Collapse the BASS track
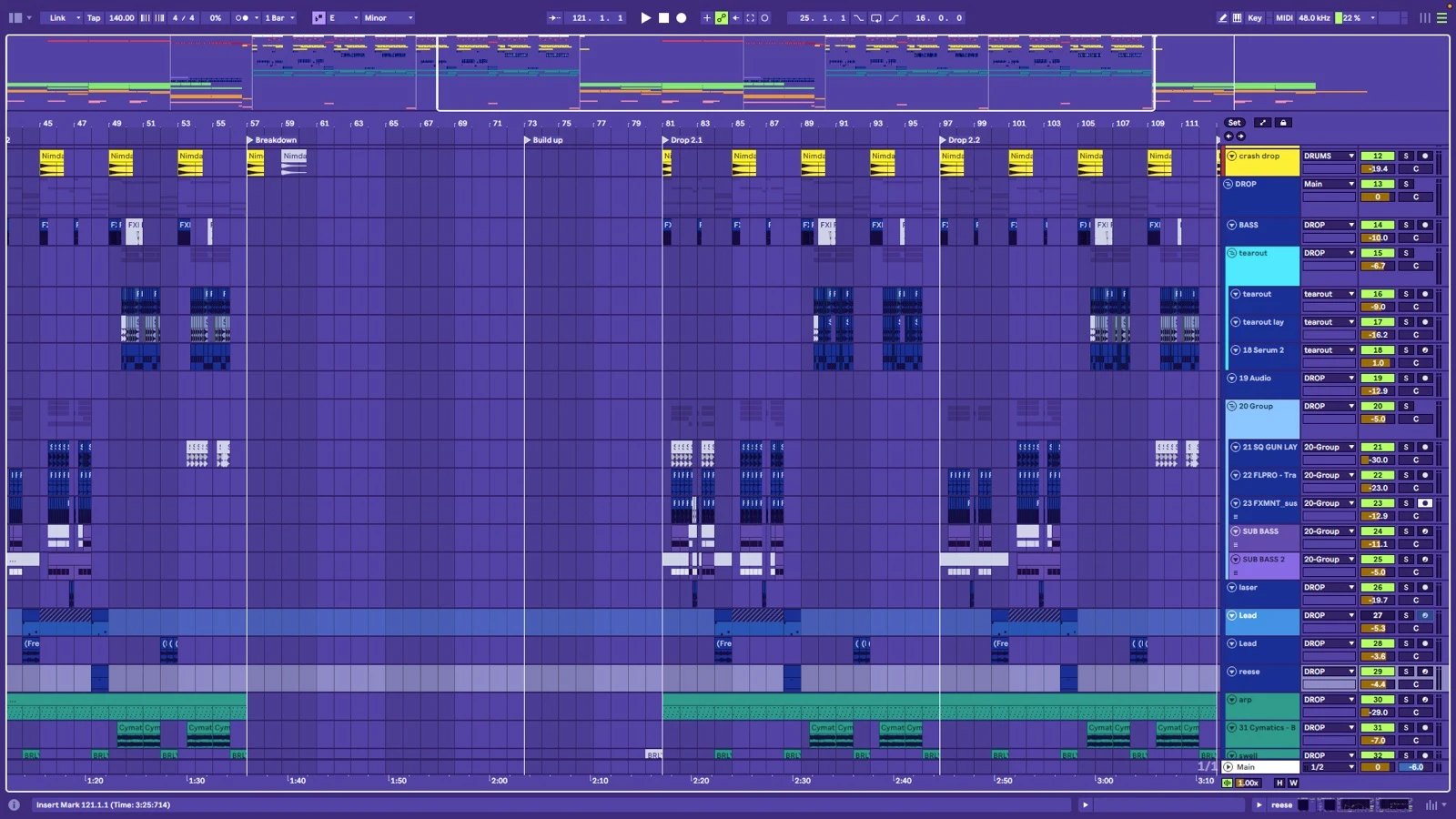This screenshot has width=1456, height=819. pyautogui.click(x=1231, y=225)
